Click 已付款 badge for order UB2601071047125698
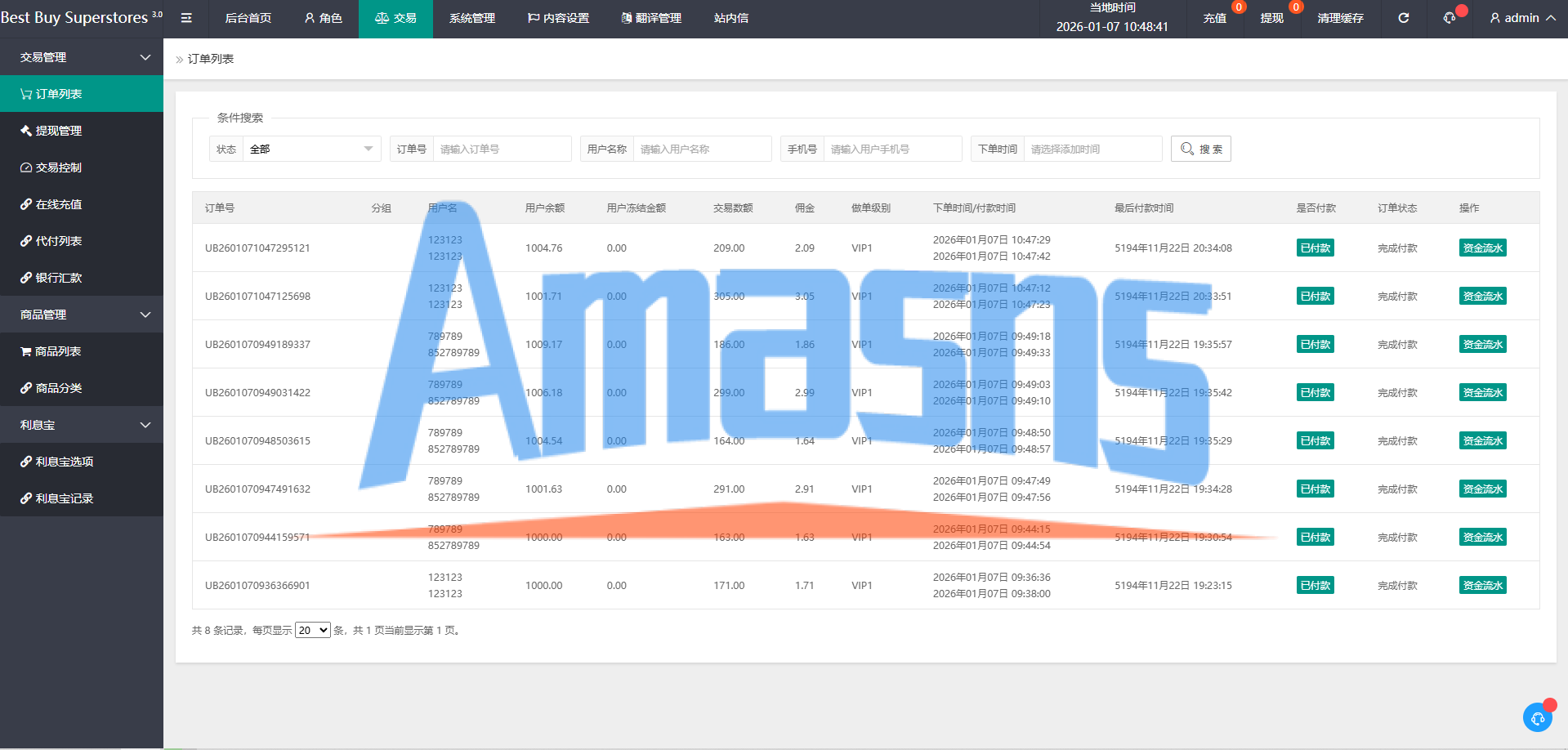Viewport: 1568px width, 750px height. (1316, 296)
